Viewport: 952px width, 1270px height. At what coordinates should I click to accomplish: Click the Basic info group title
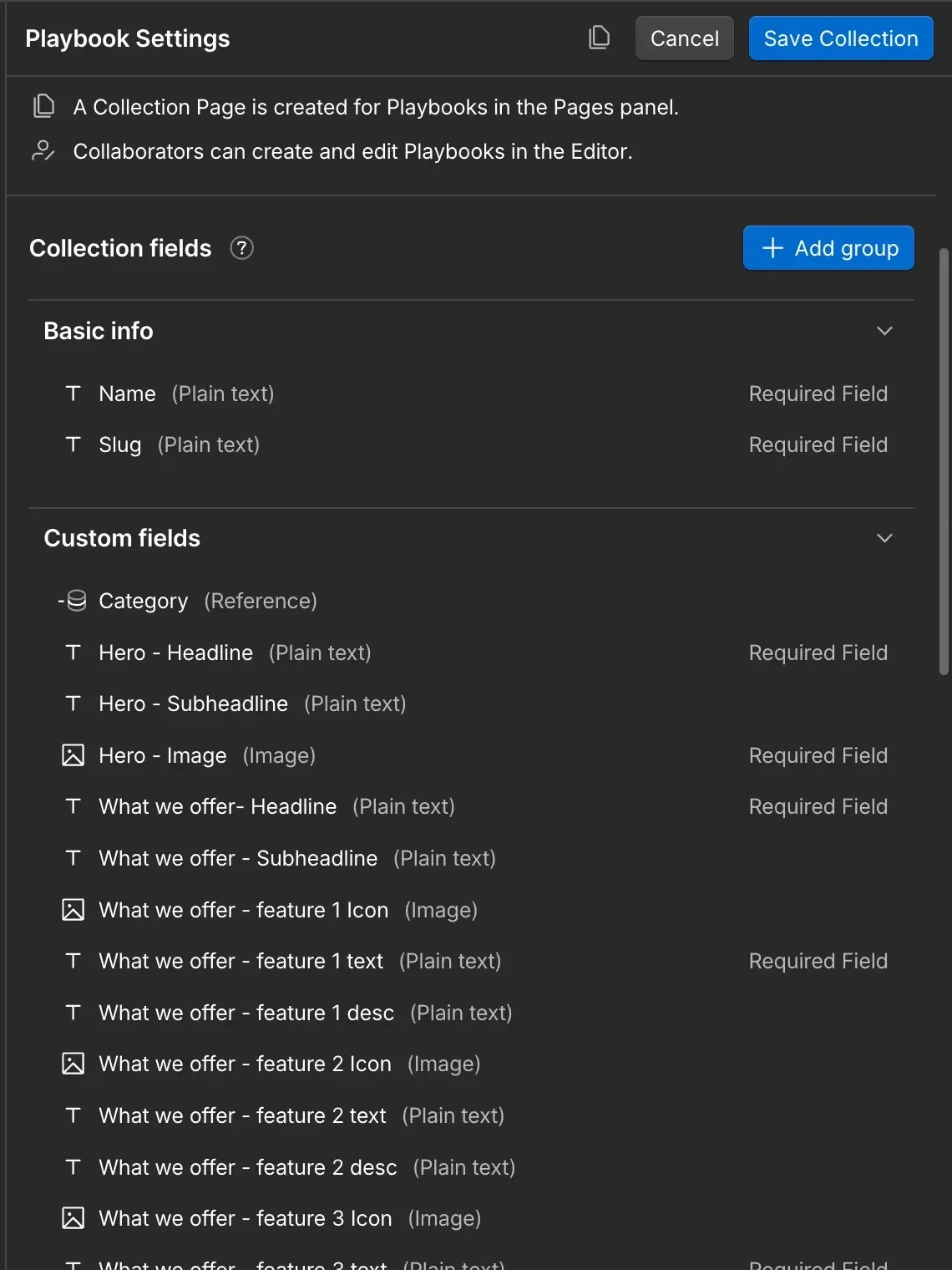click(x=99, y=331)
